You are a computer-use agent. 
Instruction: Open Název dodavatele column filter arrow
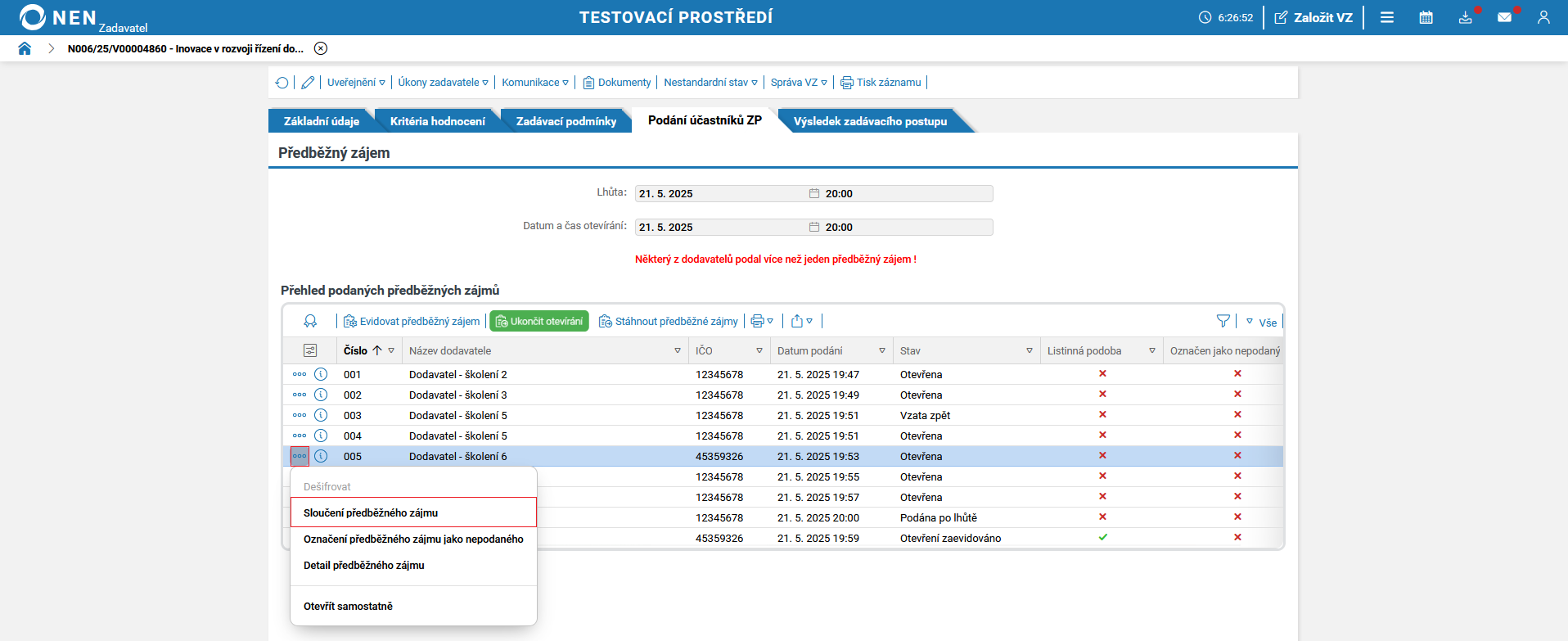pyautogui.click(x=678, y=350)
